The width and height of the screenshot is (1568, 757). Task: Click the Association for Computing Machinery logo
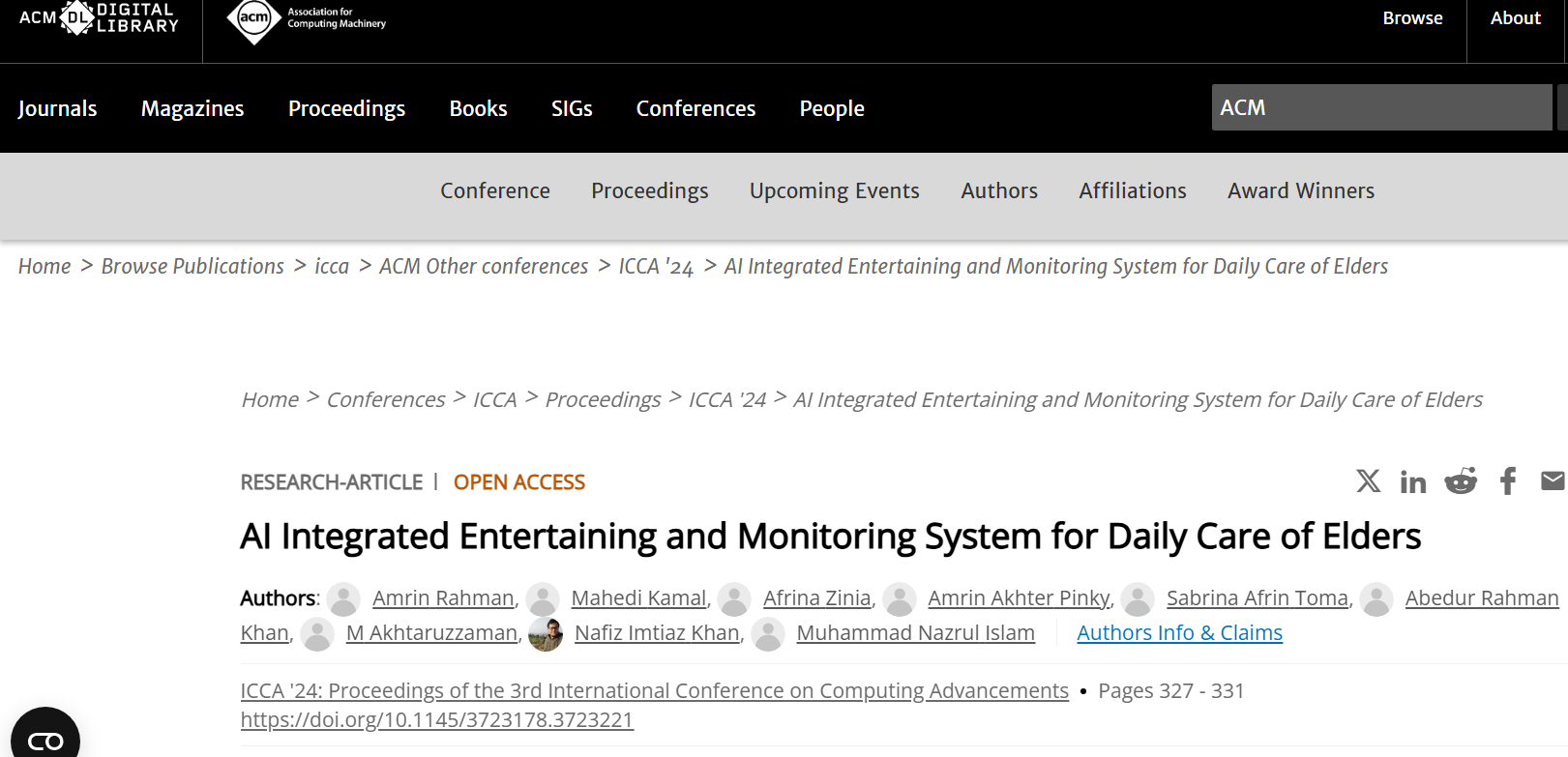307,19
